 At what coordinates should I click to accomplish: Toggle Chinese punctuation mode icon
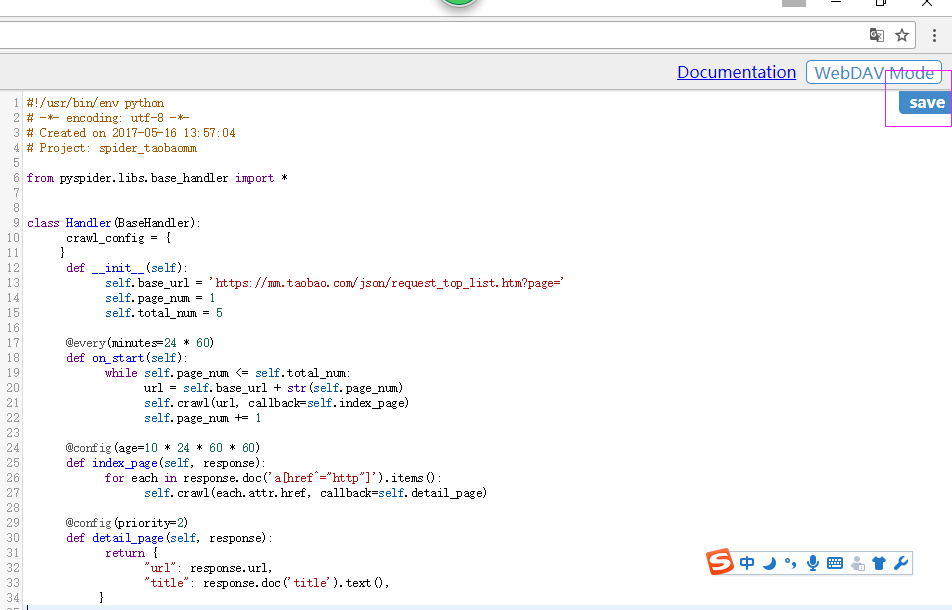pos(790,563)
